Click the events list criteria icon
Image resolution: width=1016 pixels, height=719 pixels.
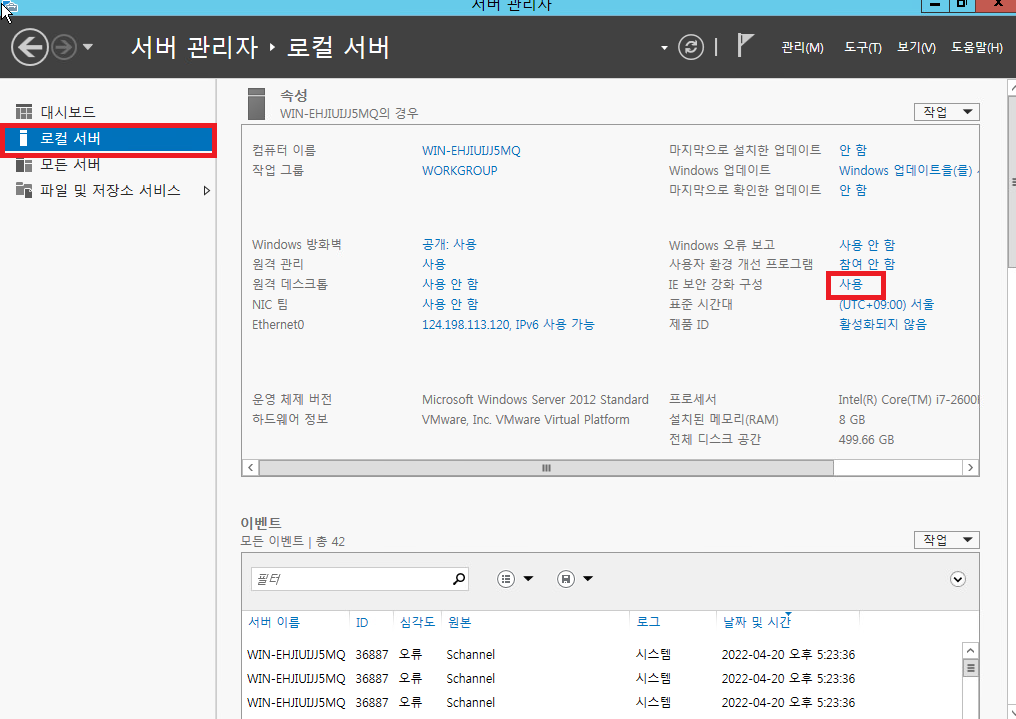(x=506, y=579)
